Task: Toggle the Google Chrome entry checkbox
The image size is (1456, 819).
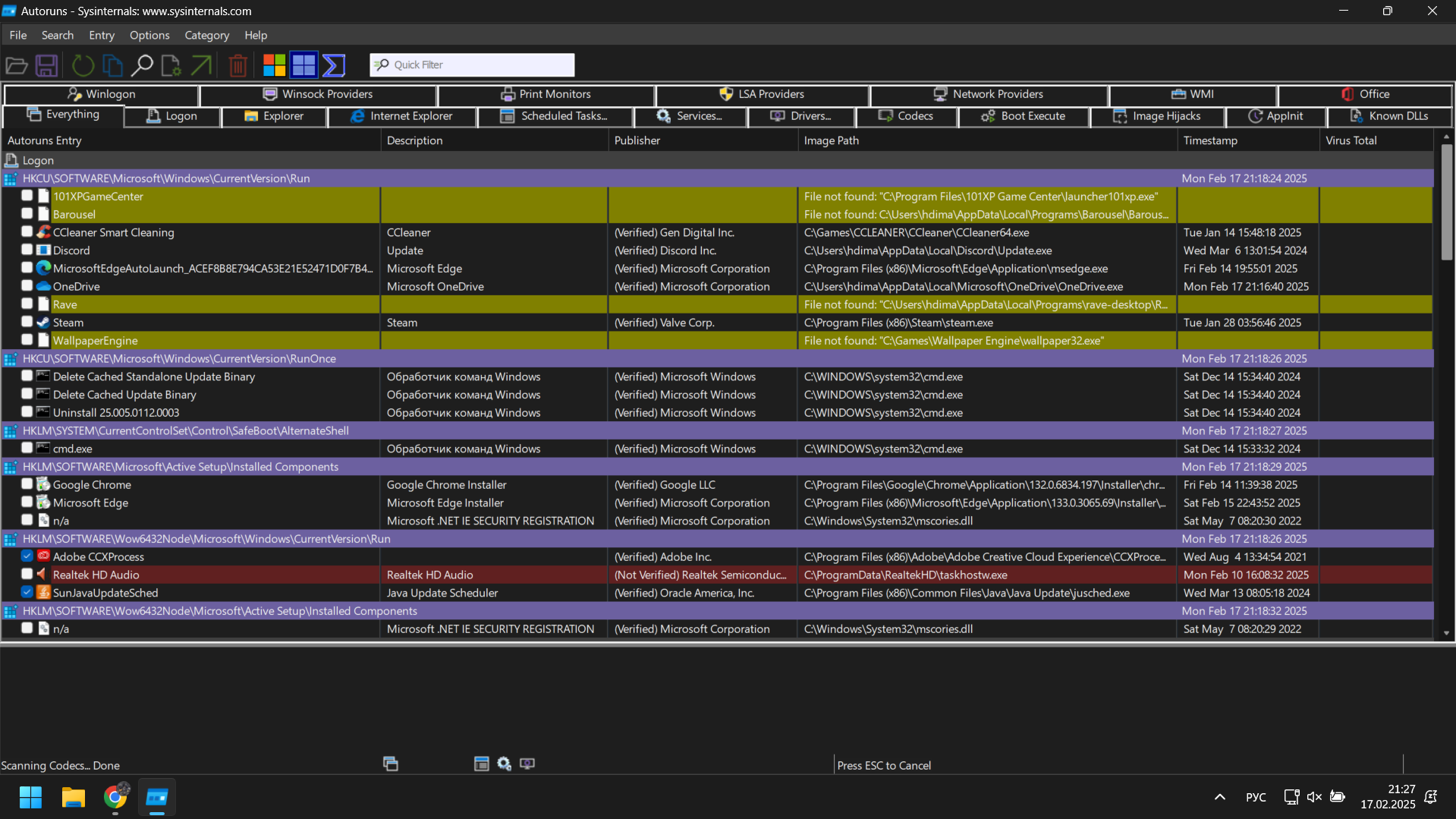Action: pos(27,484)
